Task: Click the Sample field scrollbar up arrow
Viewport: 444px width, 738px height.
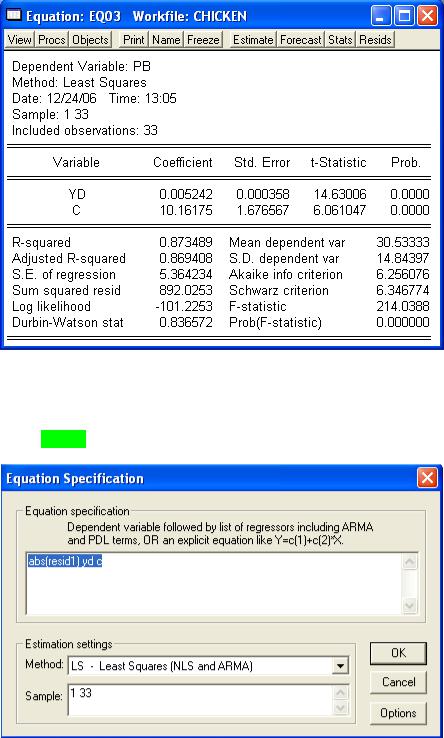Action: point(340,692)
